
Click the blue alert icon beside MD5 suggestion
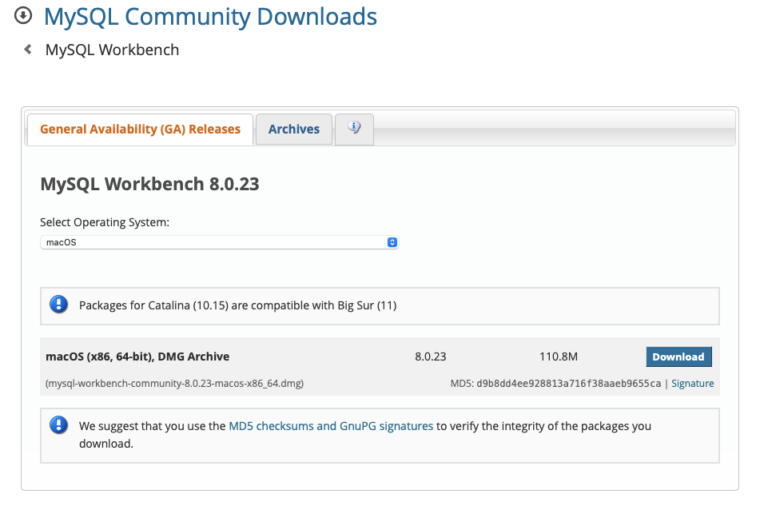[x=59, y=425]
